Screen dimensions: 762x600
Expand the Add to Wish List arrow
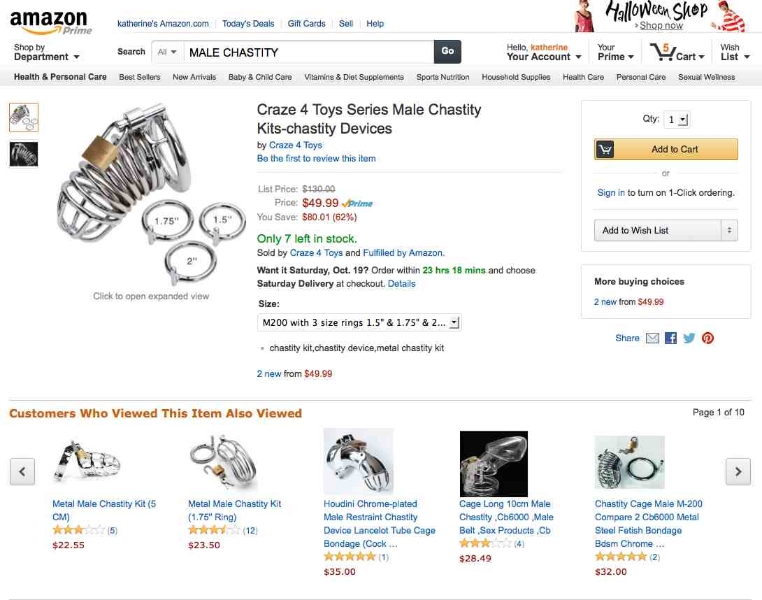pos(729,230)
